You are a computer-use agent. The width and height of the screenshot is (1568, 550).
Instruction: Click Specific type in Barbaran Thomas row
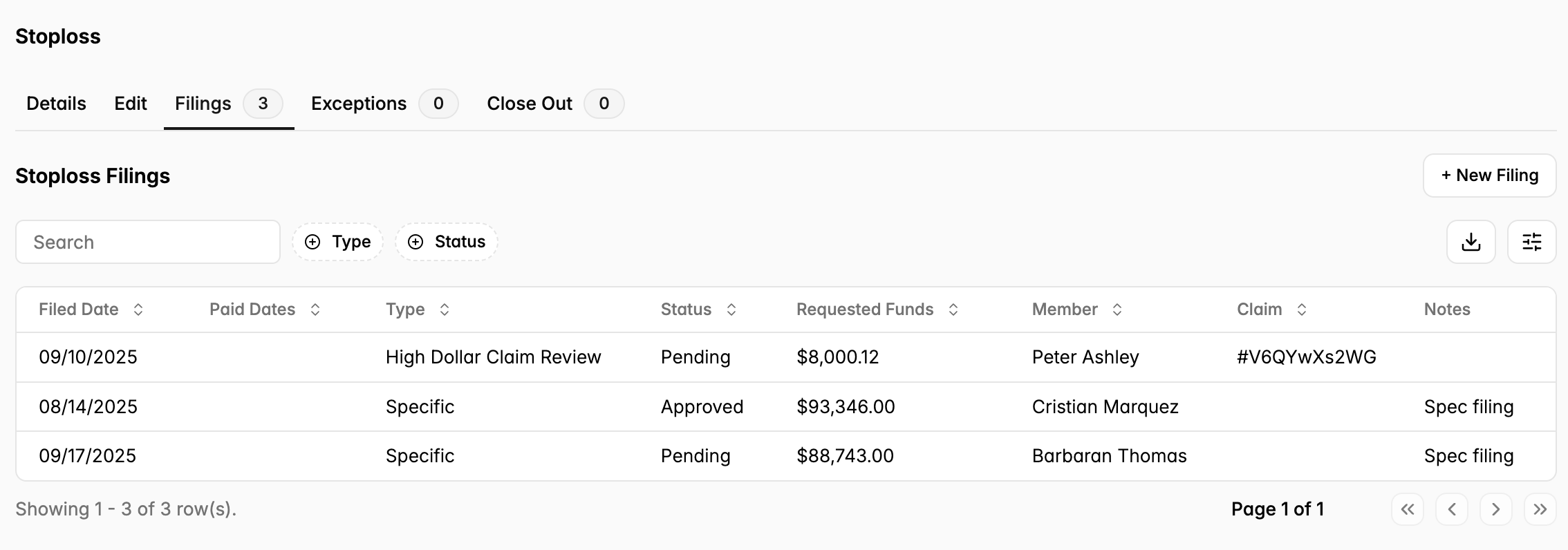(x=420, y=456)
